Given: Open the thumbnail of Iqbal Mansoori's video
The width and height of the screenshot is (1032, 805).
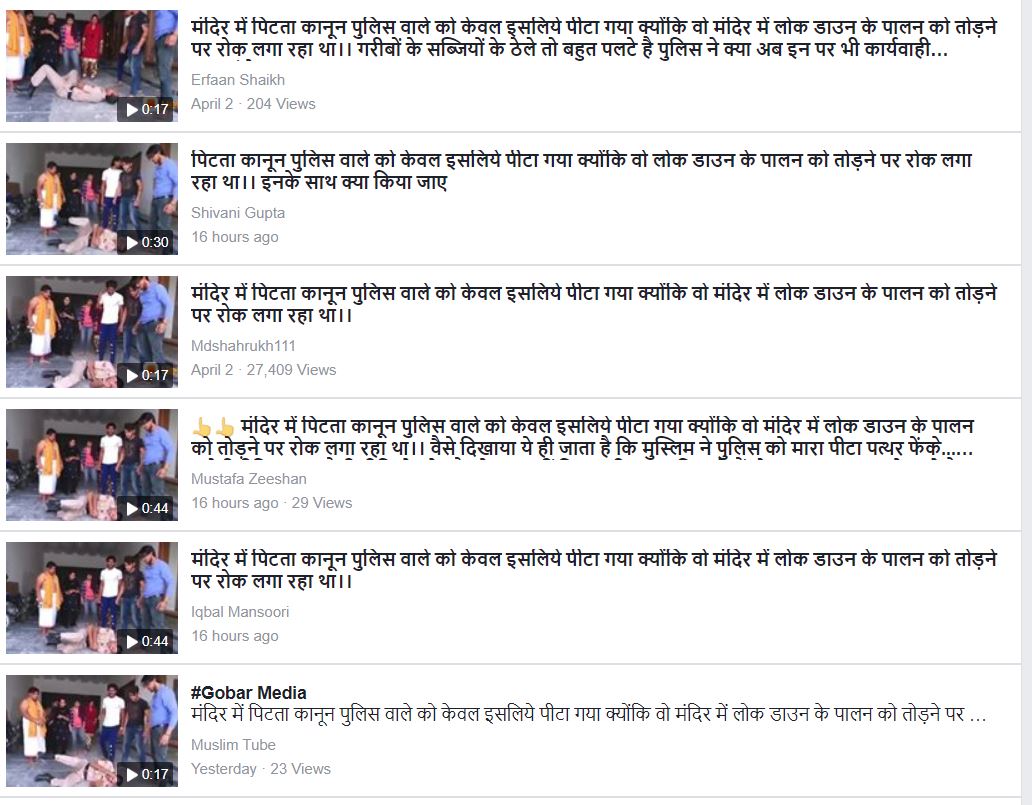Looking at the screenshot, I should (x=92, y=598).
